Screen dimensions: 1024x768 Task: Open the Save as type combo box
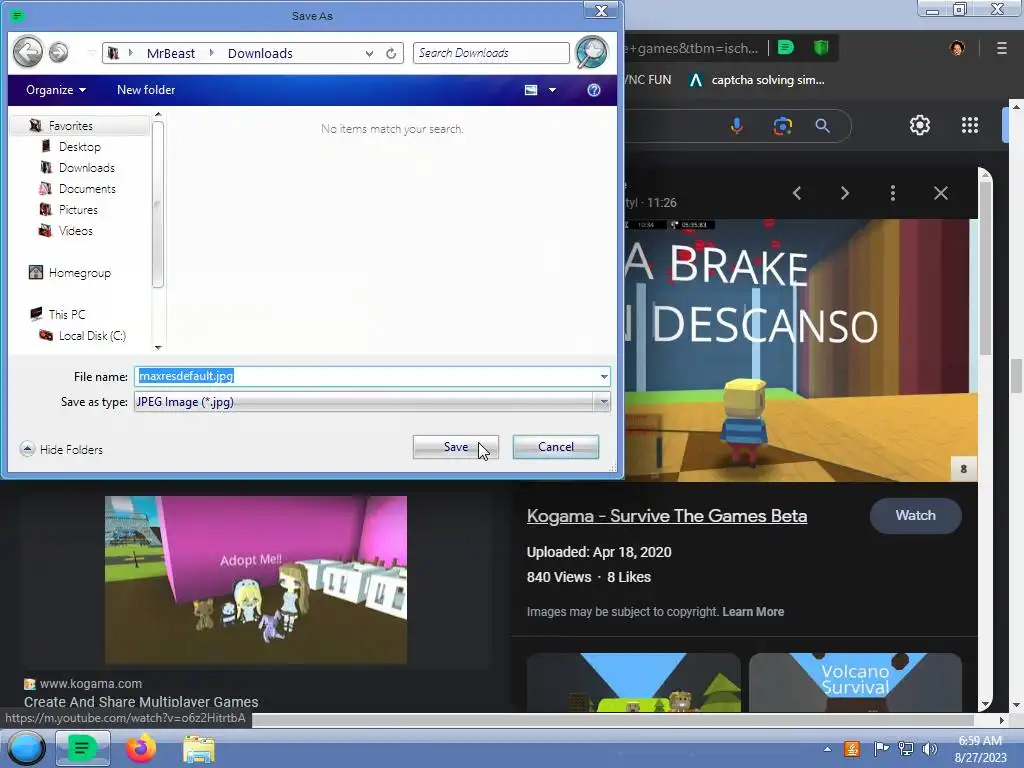[372, 402]
